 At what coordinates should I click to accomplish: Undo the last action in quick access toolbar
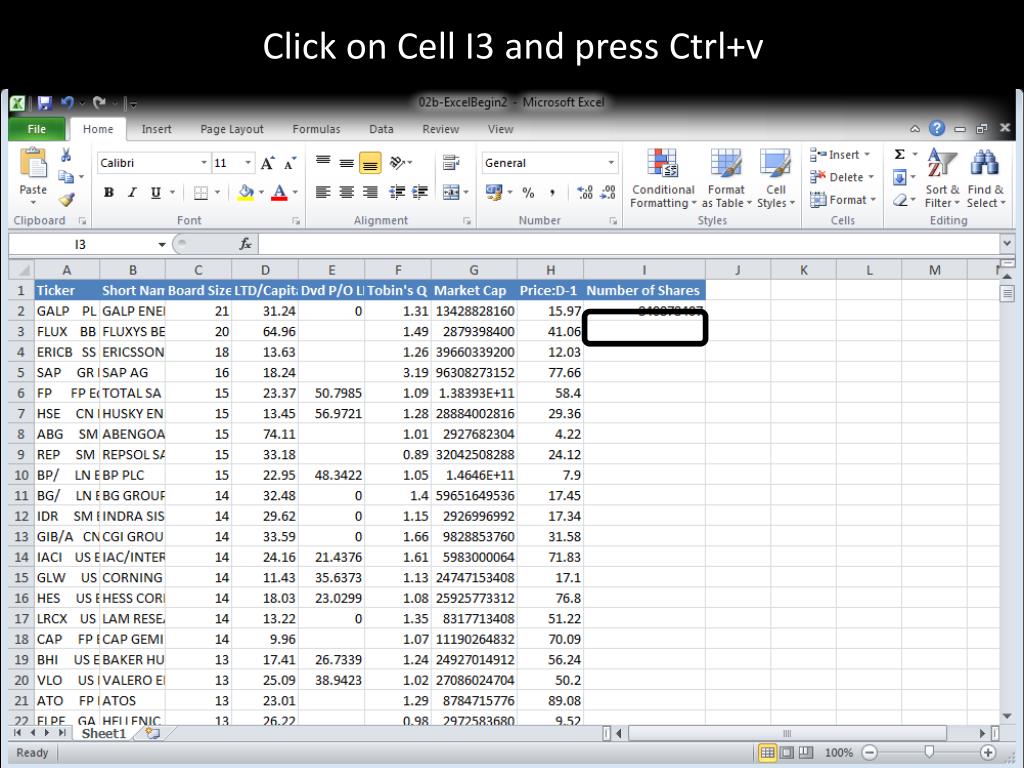tap(67, 103)
